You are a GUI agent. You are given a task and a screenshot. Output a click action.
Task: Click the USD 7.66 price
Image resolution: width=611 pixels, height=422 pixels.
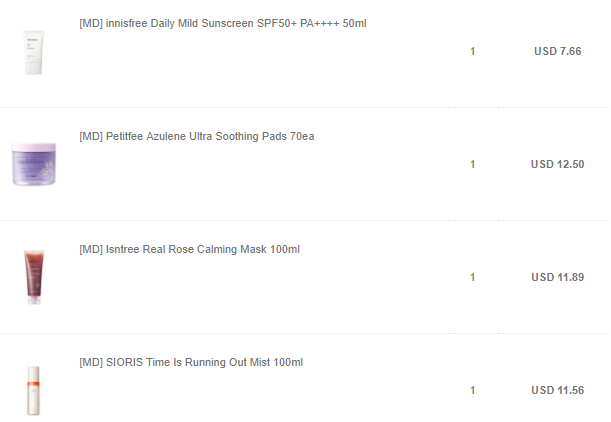pyautogui.click(x=557, y=51)
